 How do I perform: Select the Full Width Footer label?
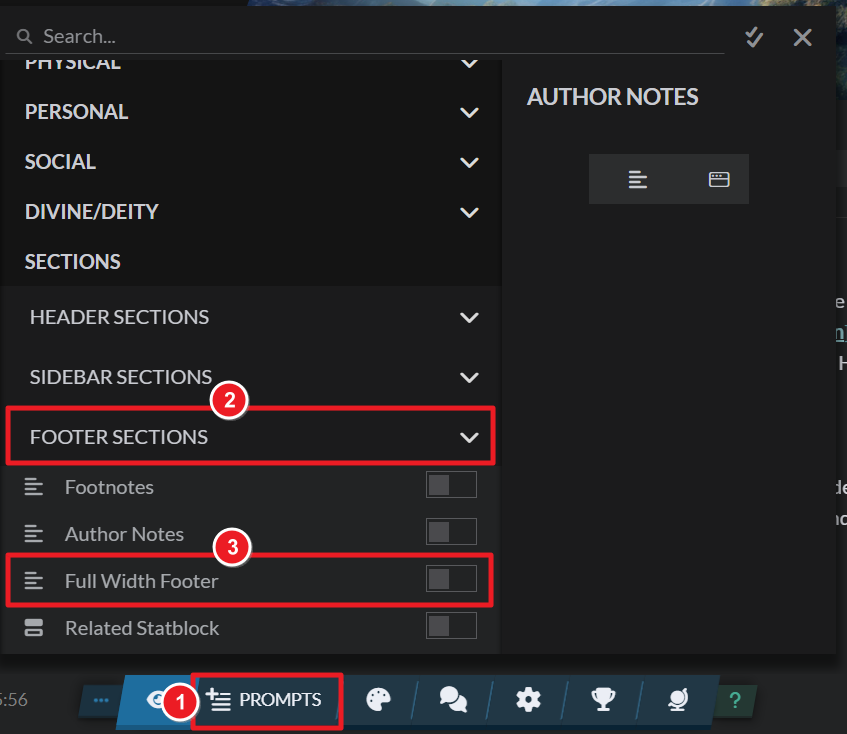point(142,581)
